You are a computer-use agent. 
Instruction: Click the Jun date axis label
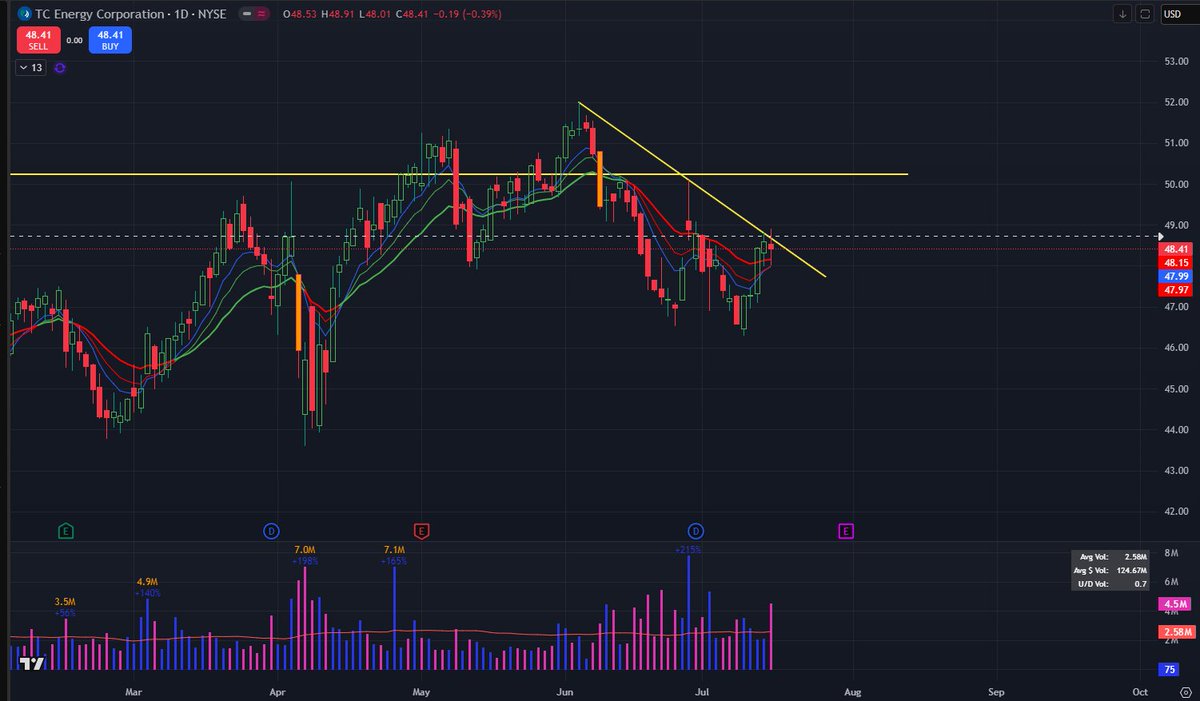click(x=564, y=691)
